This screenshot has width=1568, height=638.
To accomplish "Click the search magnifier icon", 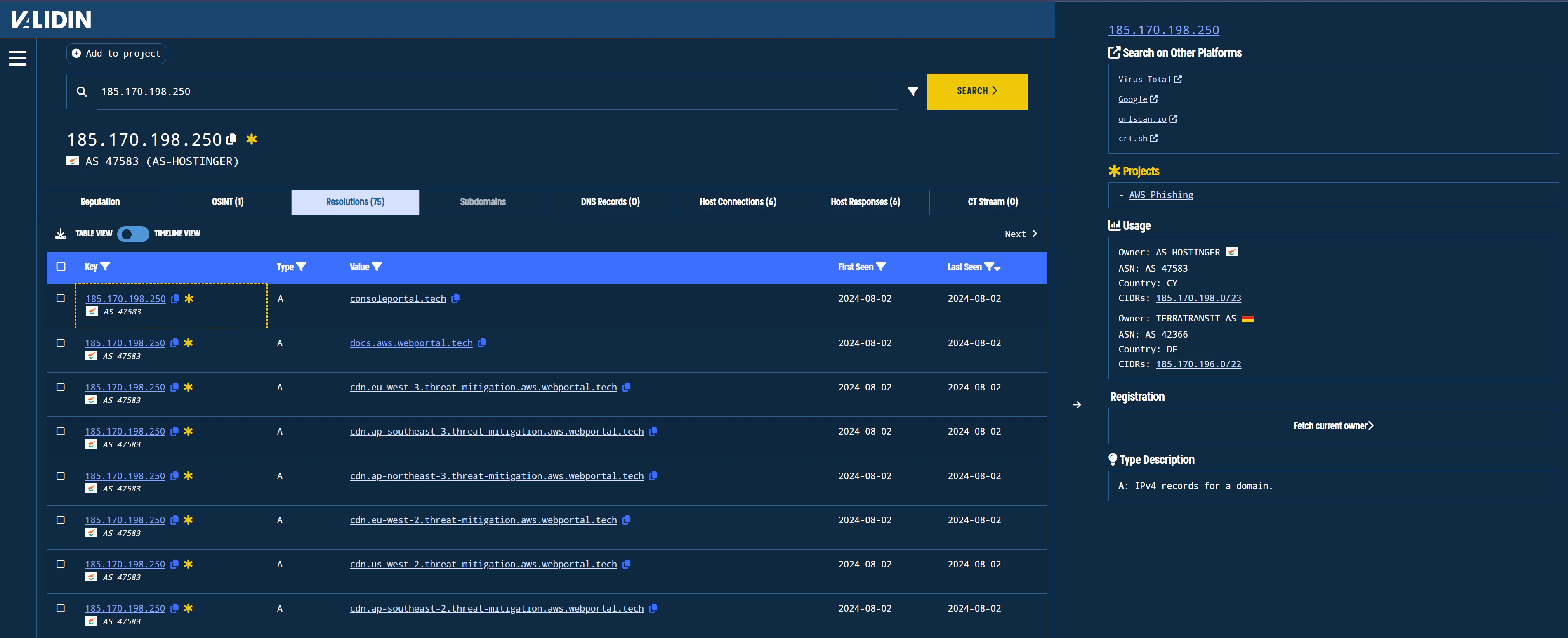I will [x=82, y=91].
